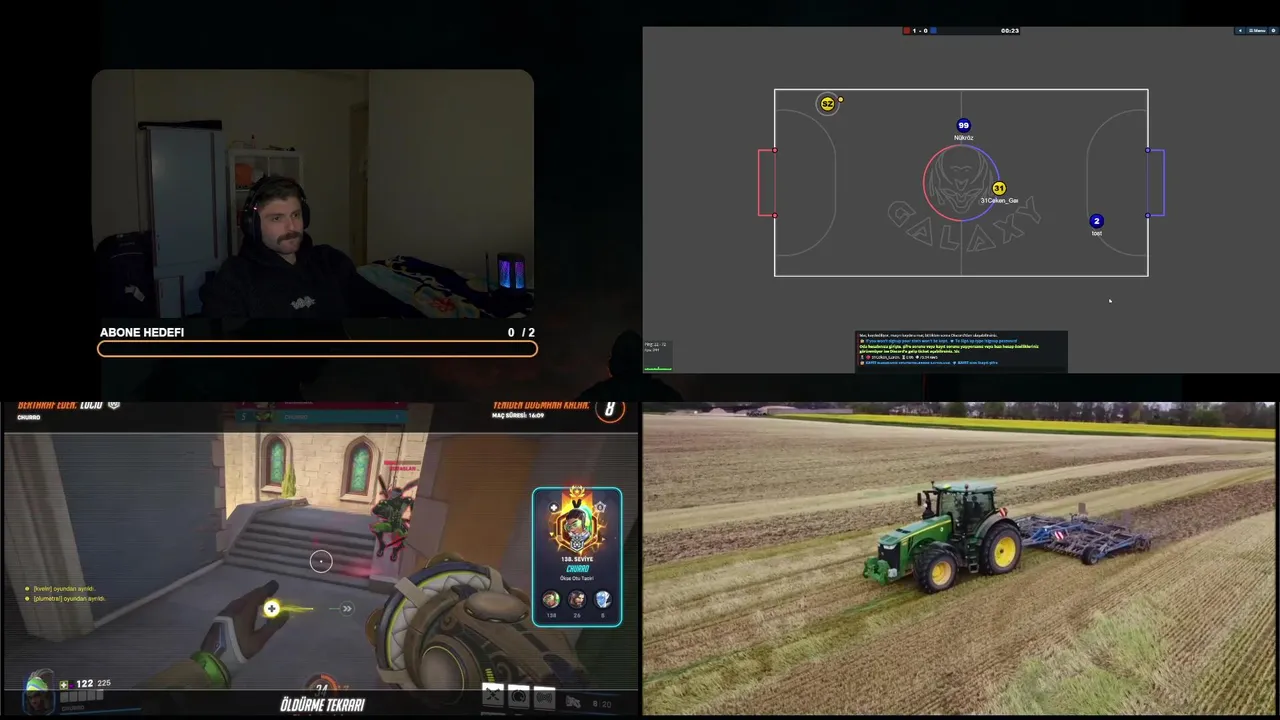Select blue player disc 99 labeled Nükröz
Viewport: 1280px width, 720px height.
tap(963, 126)
